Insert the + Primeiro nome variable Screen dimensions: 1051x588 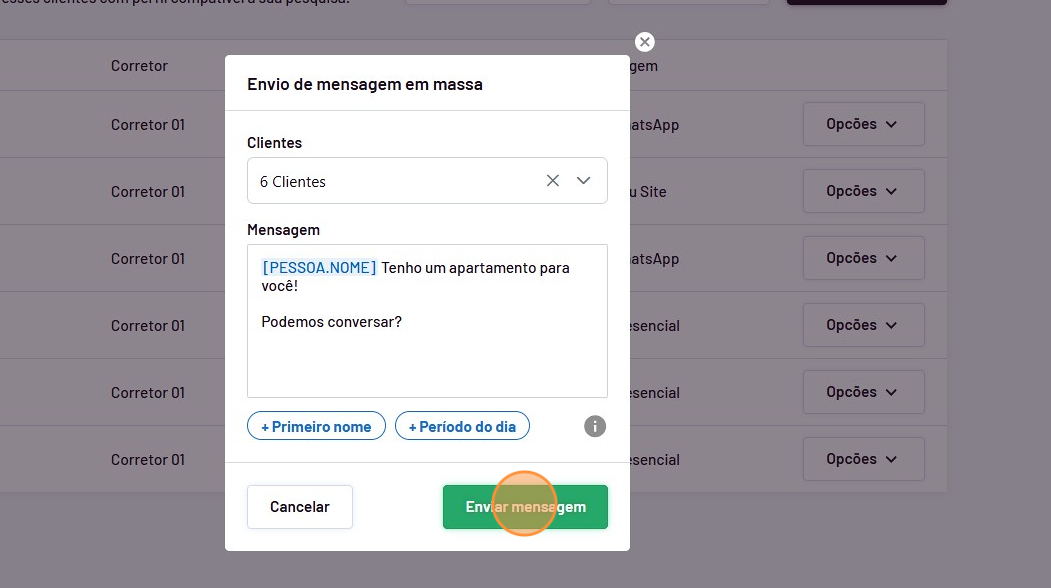pos(316,426)
